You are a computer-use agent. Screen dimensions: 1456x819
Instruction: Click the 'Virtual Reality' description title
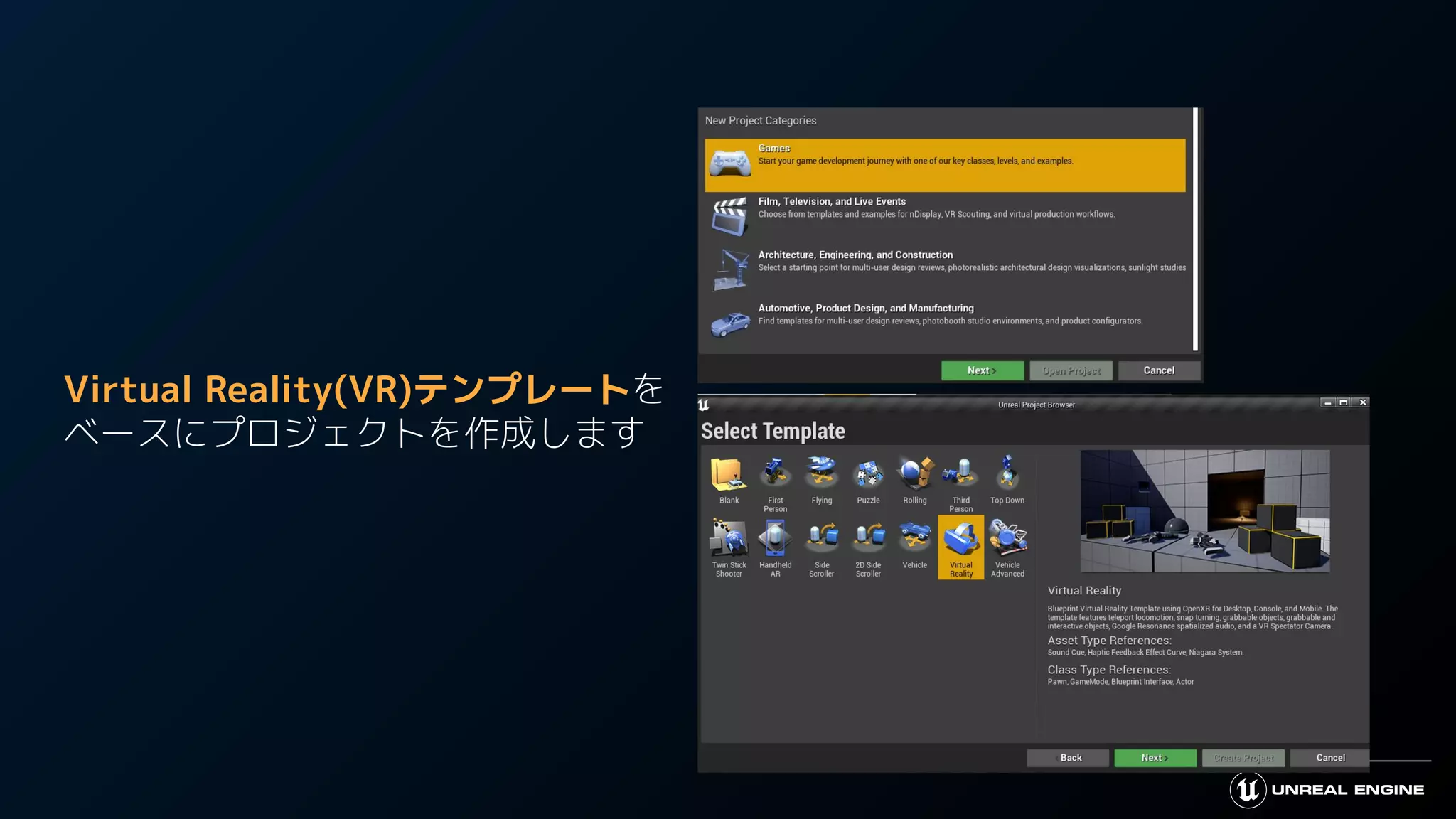pos(1084,591)
